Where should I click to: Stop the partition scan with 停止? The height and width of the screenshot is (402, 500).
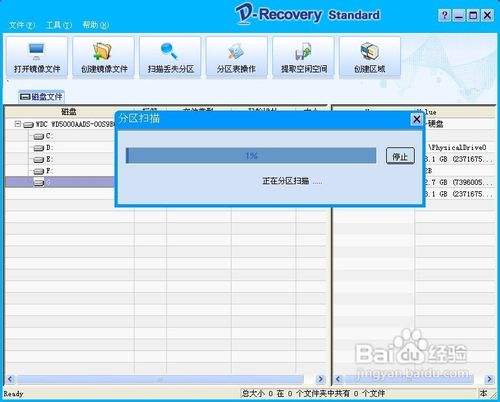tap(400, 156)
